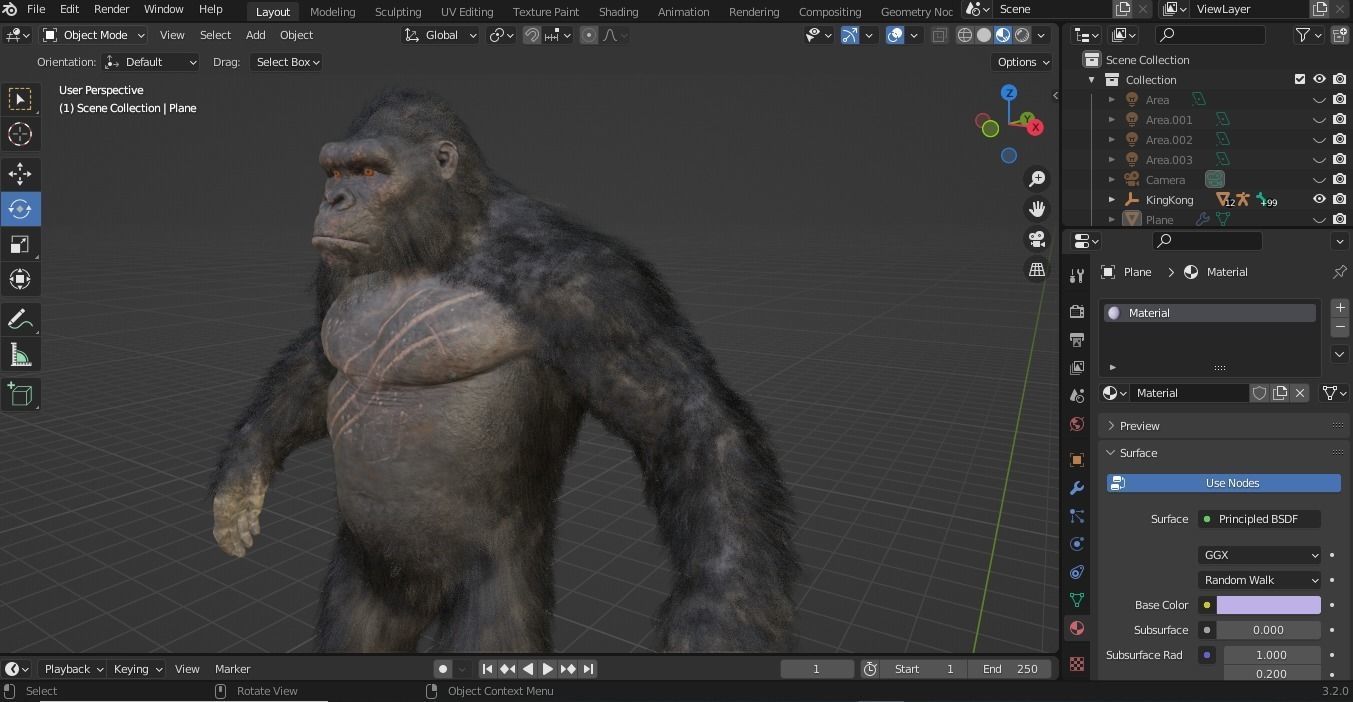The width and height of the screenshot is (1353, 702).
Task: Switch perspective/orthographic grid icon
Action: 1037,269
